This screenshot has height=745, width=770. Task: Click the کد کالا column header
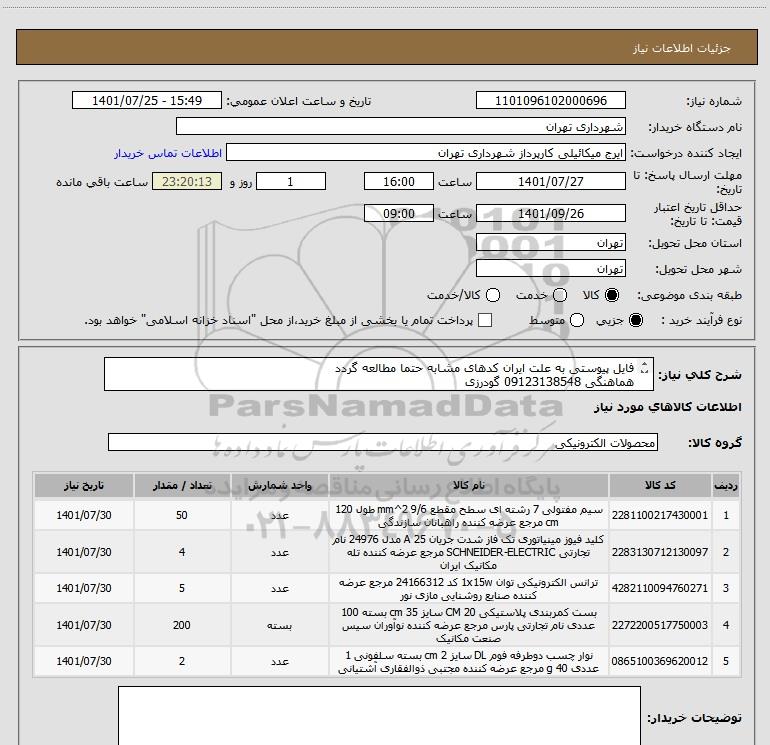pos(660,485)
